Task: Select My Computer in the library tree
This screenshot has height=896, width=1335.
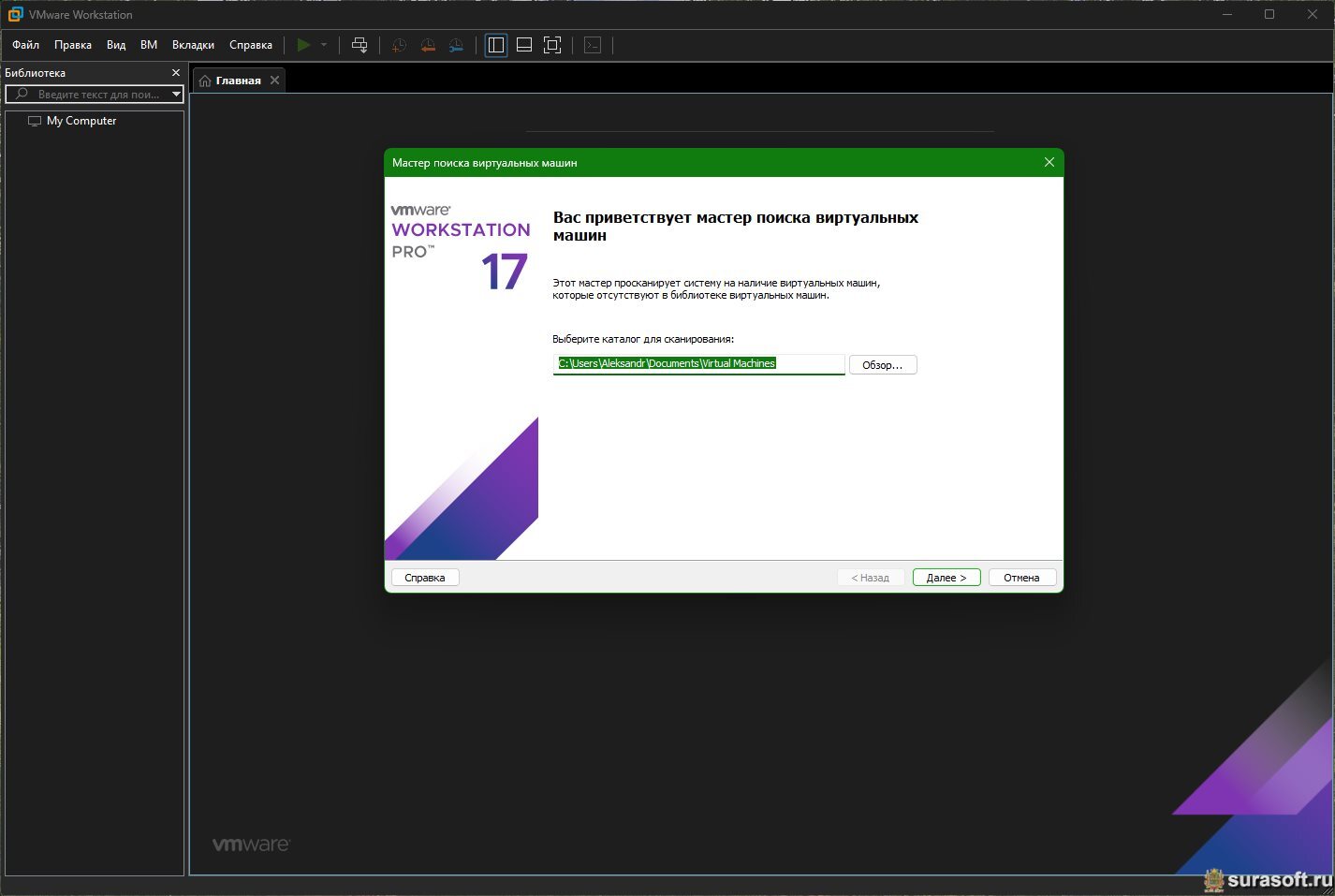Action: click(81, 121)
